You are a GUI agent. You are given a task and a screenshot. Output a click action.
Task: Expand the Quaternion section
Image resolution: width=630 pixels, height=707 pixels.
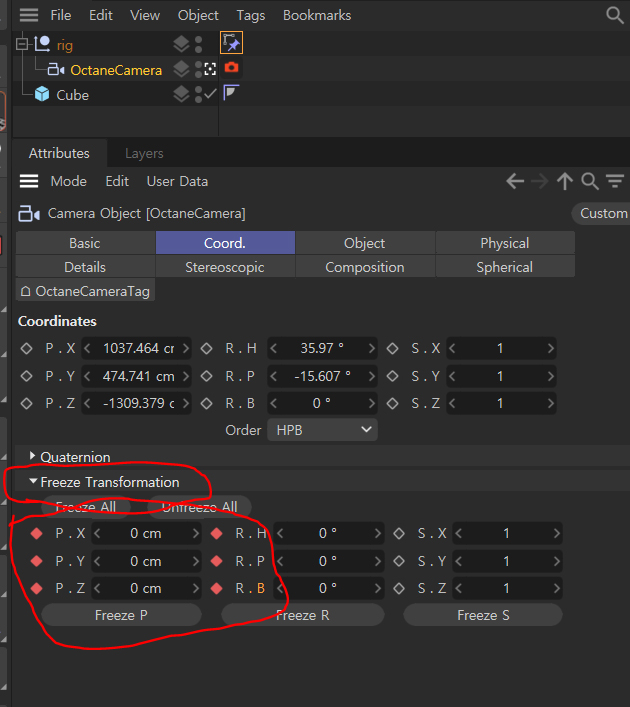pos(32,456)
